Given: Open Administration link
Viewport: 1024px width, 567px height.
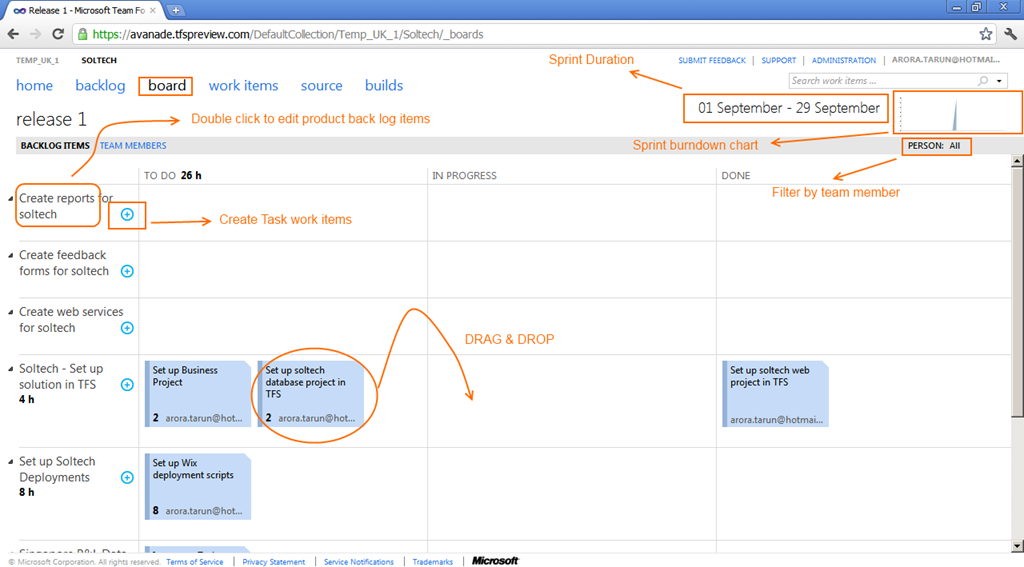Looking at the screenshot, I should (x=844, y=60).
